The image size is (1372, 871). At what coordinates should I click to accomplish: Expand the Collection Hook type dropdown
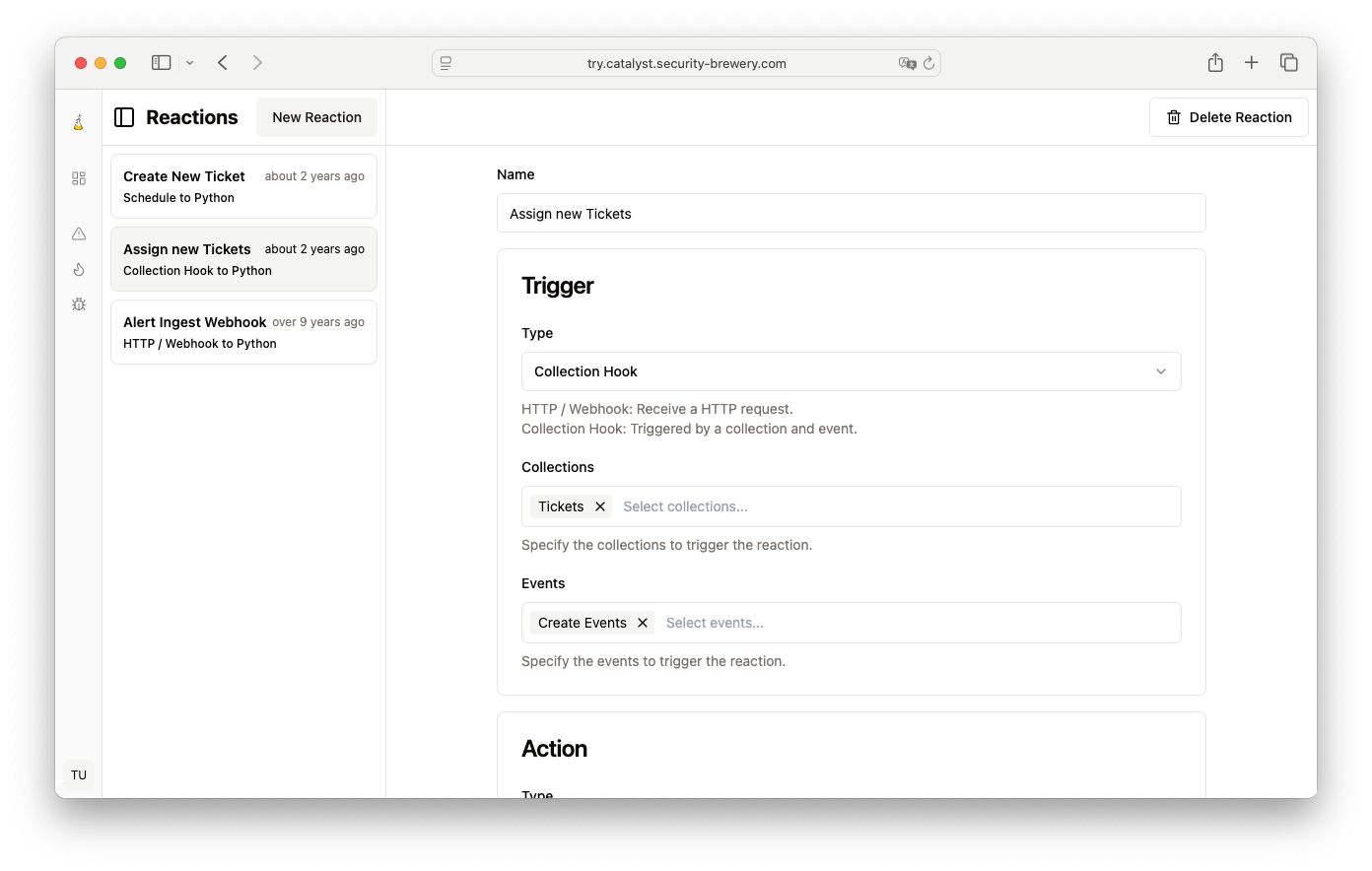coord(851,371)
